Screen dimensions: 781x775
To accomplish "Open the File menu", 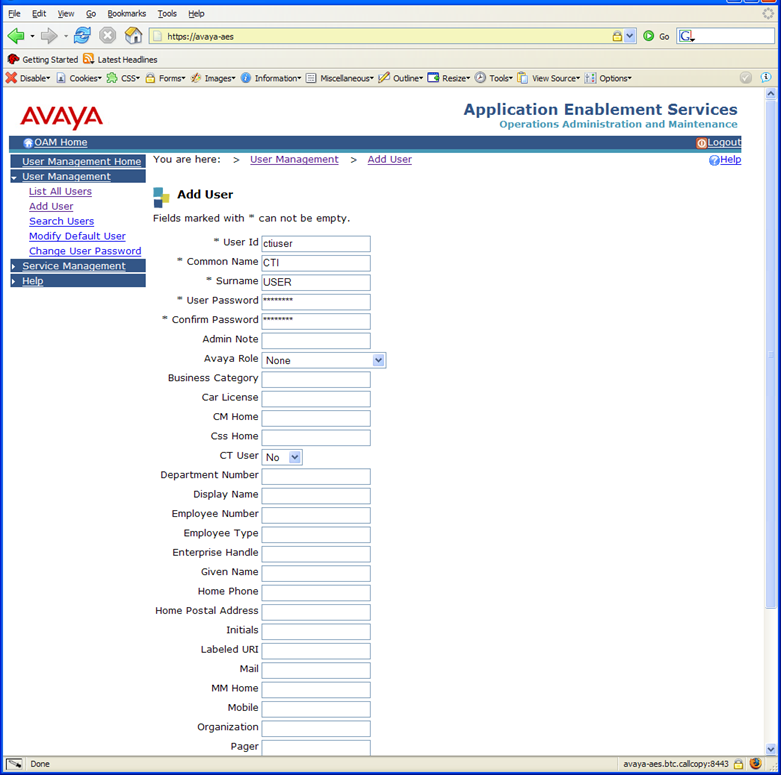I will [14, 13].
